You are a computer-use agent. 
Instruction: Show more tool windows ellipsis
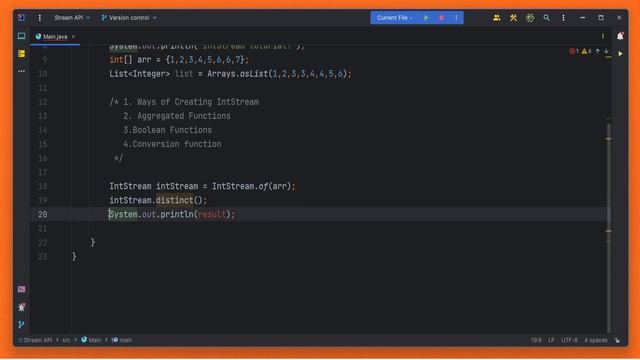[x=21, y=71]
